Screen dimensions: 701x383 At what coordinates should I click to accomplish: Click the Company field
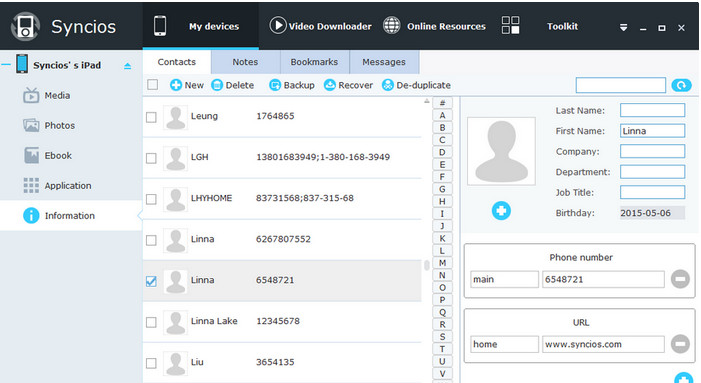coord(652,151)
